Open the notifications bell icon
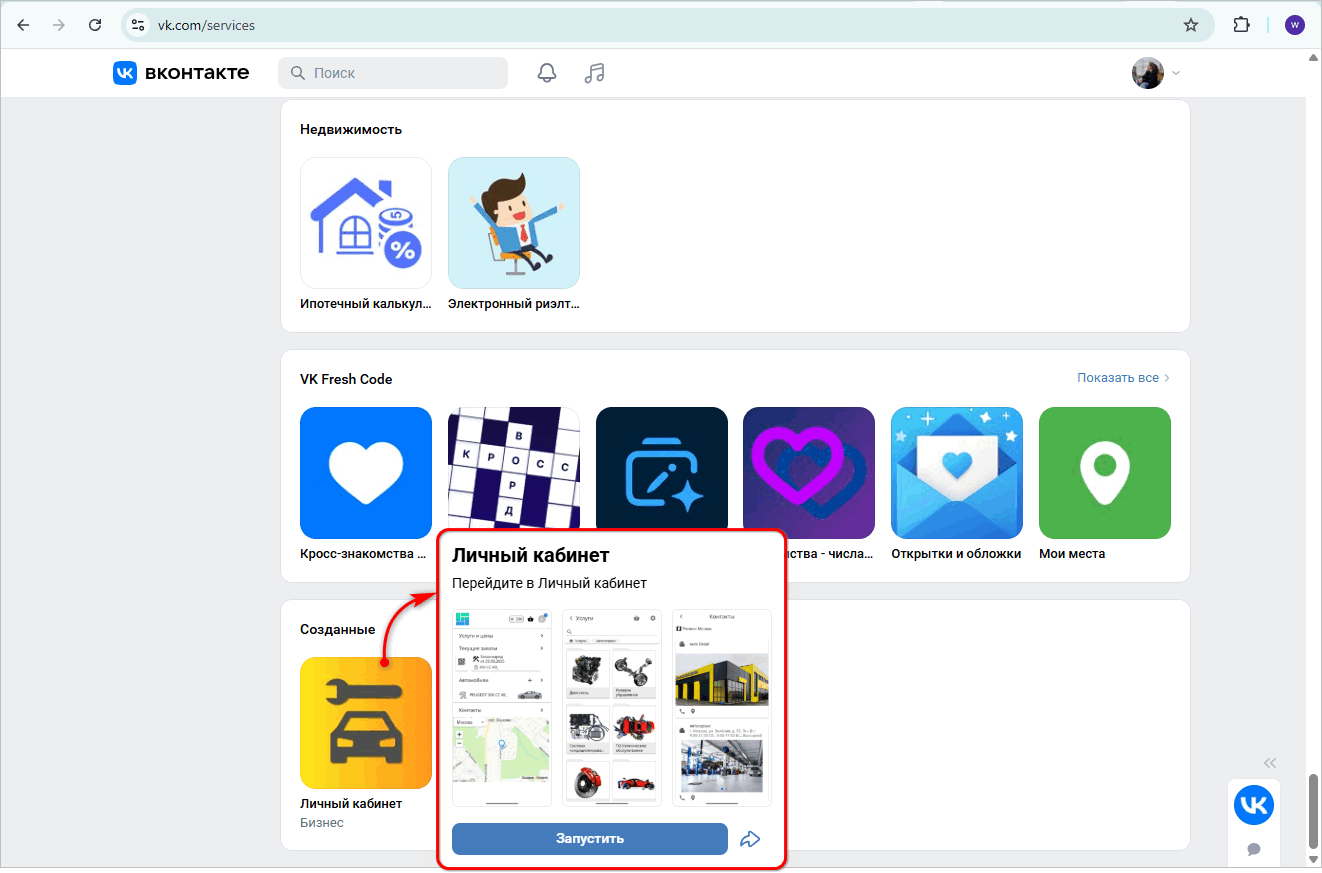 pyautogui.click(x=546, y=73)
